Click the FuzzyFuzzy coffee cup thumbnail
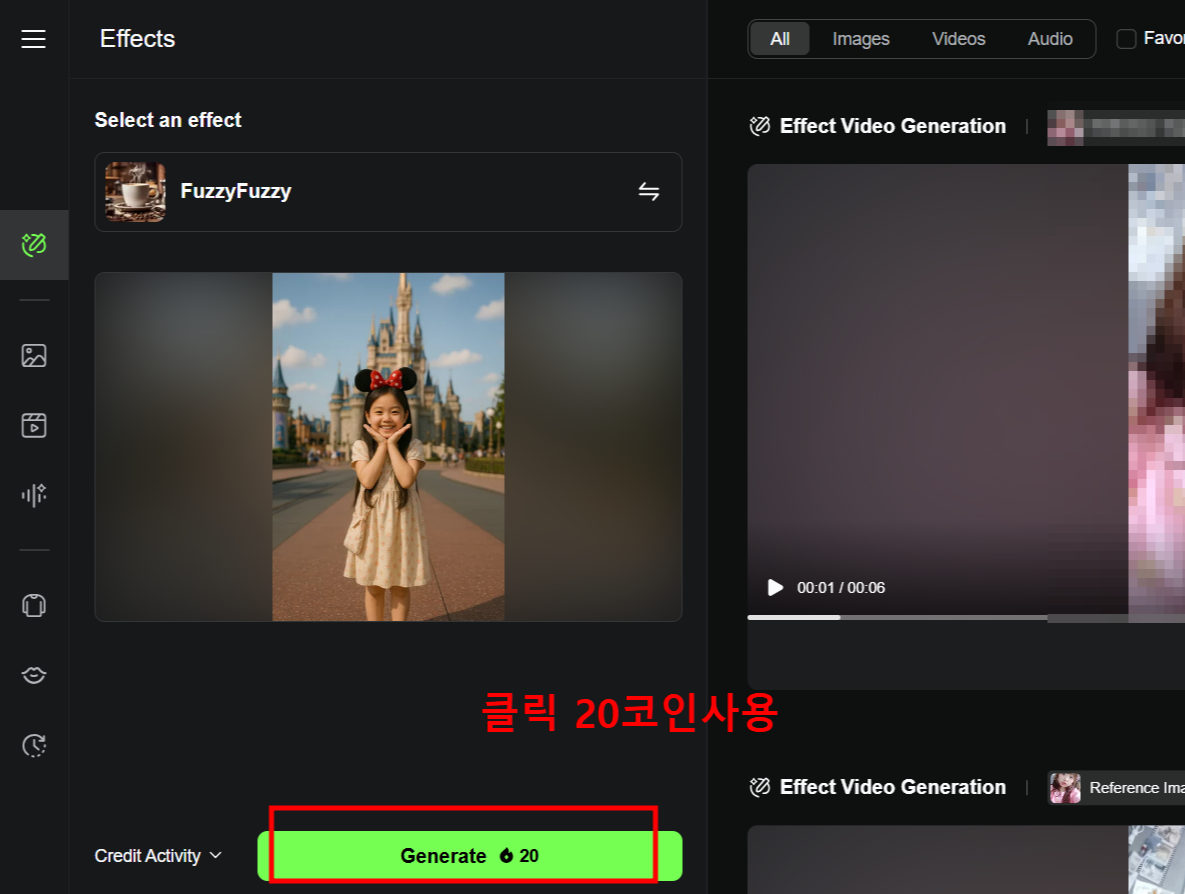This screenshot has height=894, width=1185. [x=135, y=191]
